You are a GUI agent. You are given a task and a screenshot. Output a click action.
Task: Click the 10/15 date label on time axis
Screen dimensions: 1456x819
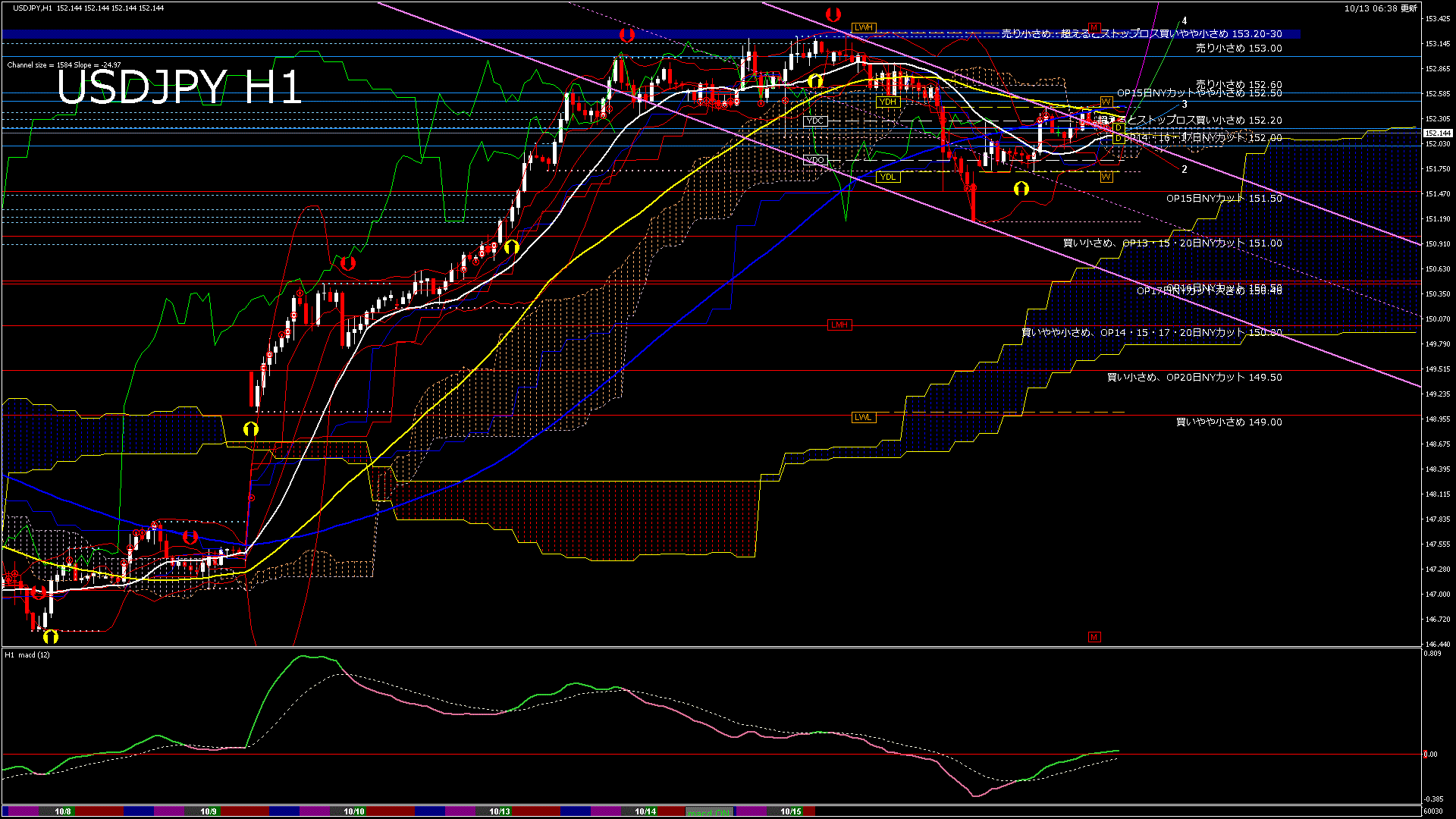tap(790, 811)
